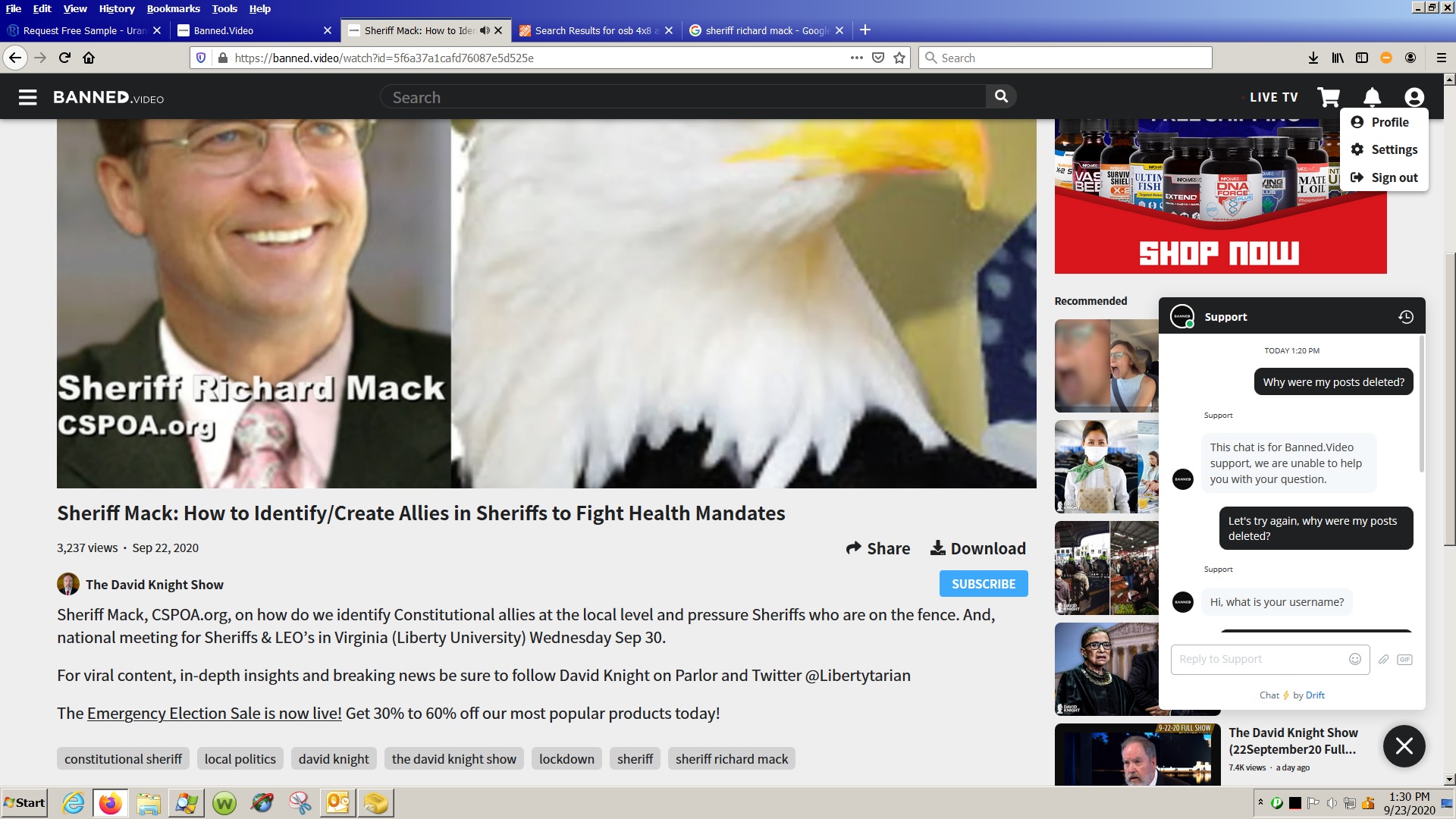The image size is (1456, 819).
Task: Click the Firefox Search box
Action: click(1065, 58)
